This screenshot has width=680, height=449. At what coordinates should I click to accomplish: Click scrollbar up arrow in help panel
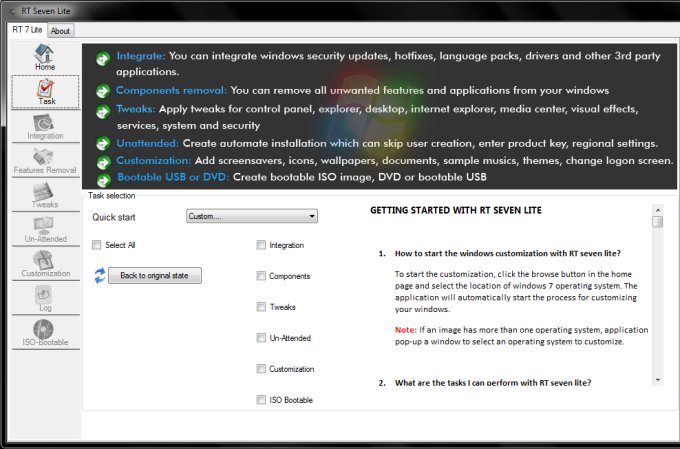click(x=658, y=210)
